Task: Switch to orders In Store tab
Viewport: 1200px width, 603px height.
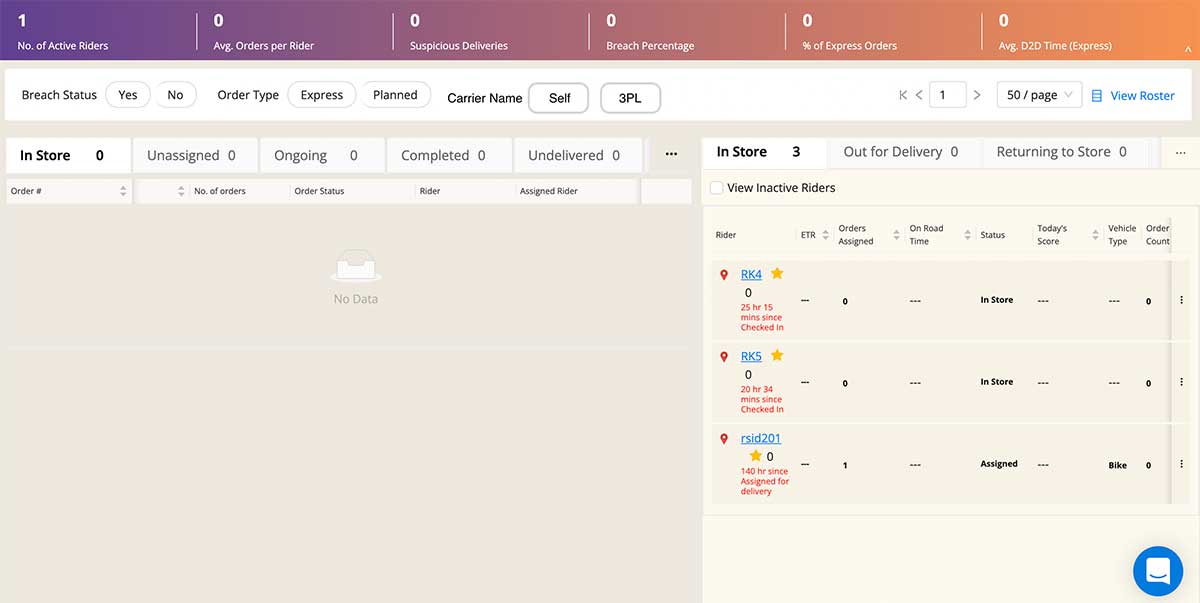Action: (x=69, y=156)
